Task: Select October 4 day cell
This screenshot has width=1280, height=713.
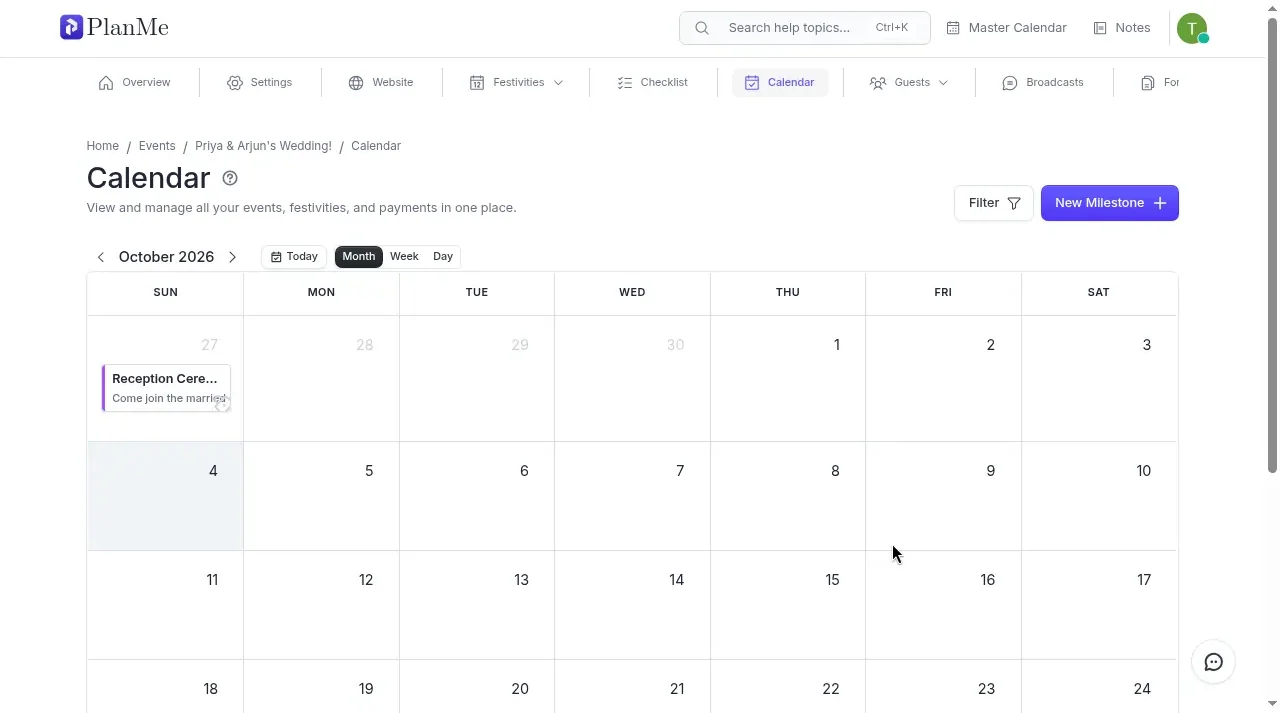Action: click(166, 496)
